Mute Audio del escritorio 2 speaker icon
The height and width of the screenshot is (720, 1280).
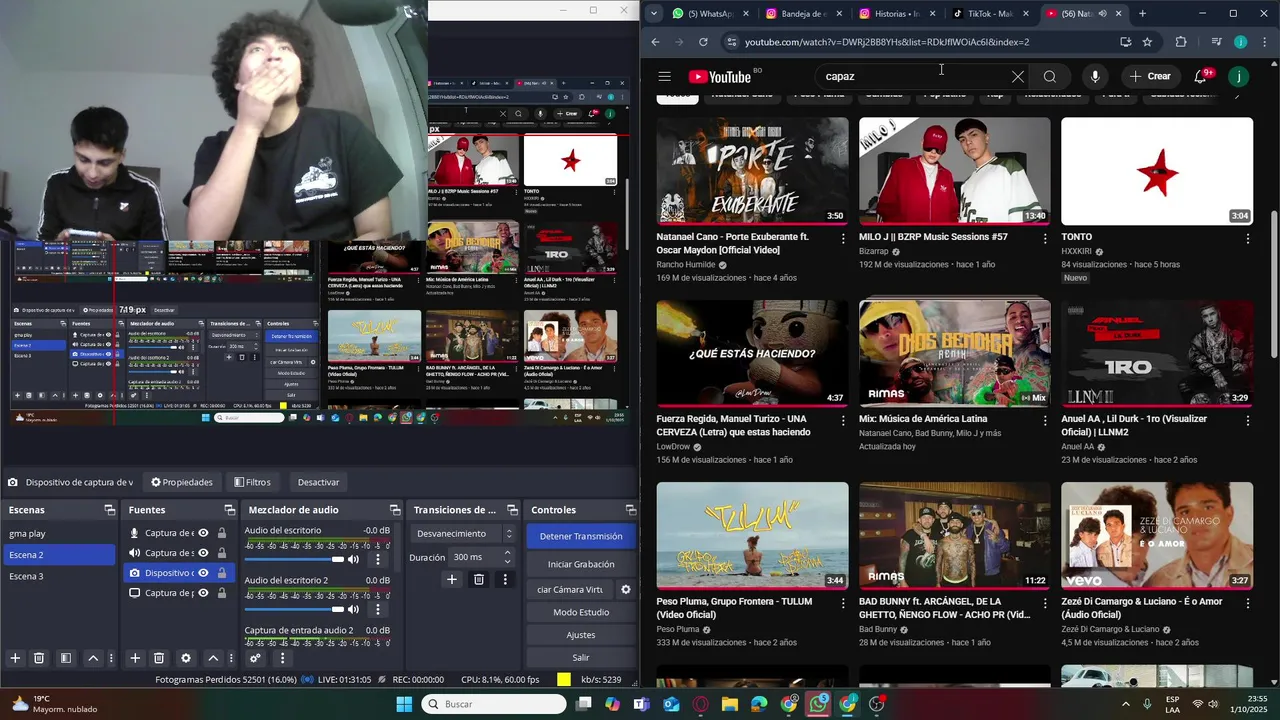click(x=353, y=609)
